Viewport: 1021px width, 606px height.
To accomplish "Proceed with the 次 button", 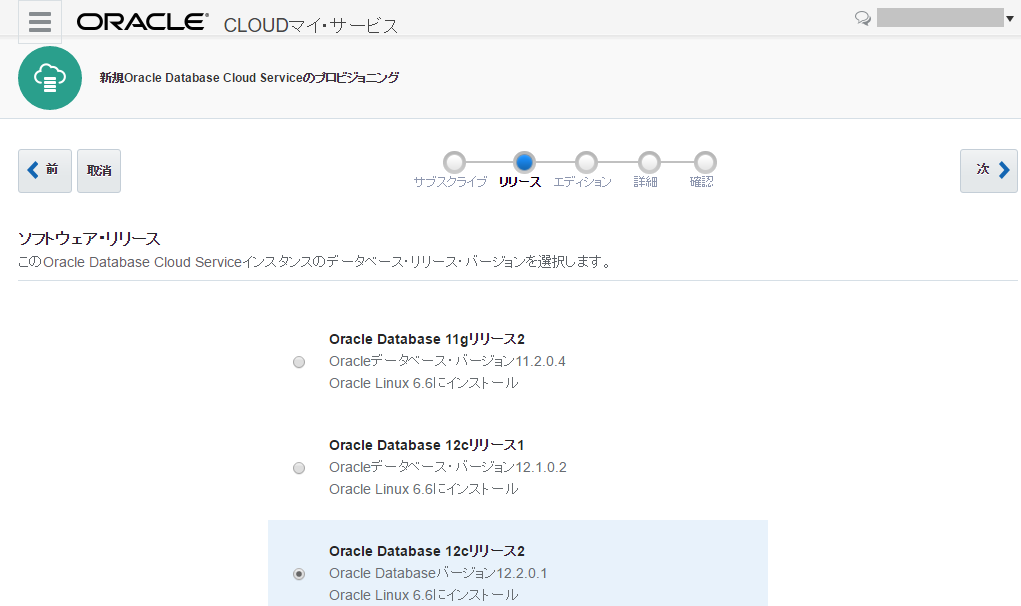I will [x=988, y=171].
